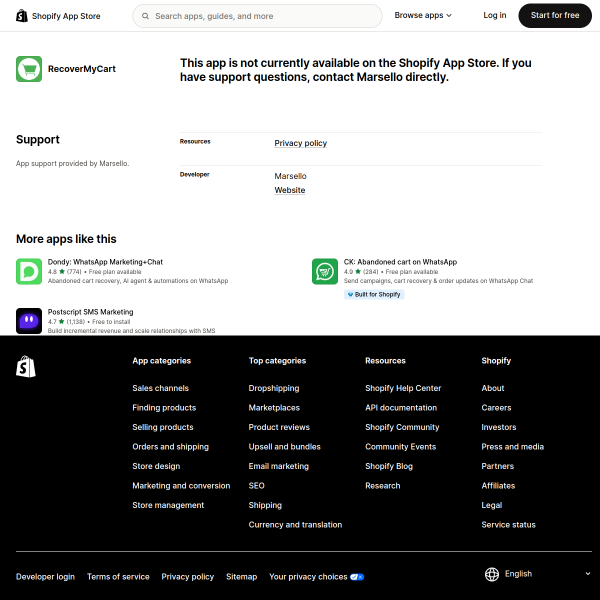Click the search magnifier icon

[x=145, y=16]
